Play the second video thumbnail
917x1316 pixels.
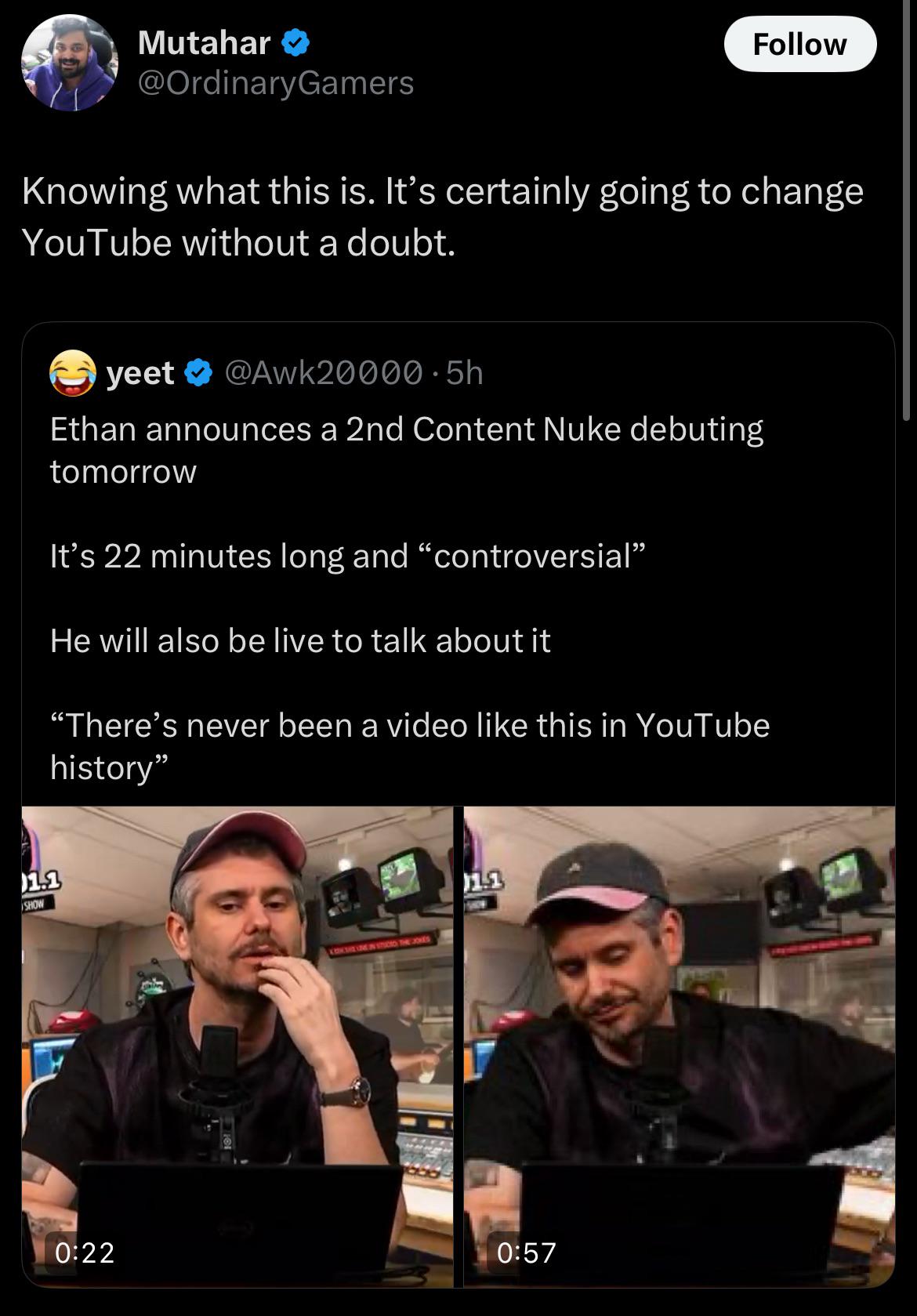(x=679, y=1046)
